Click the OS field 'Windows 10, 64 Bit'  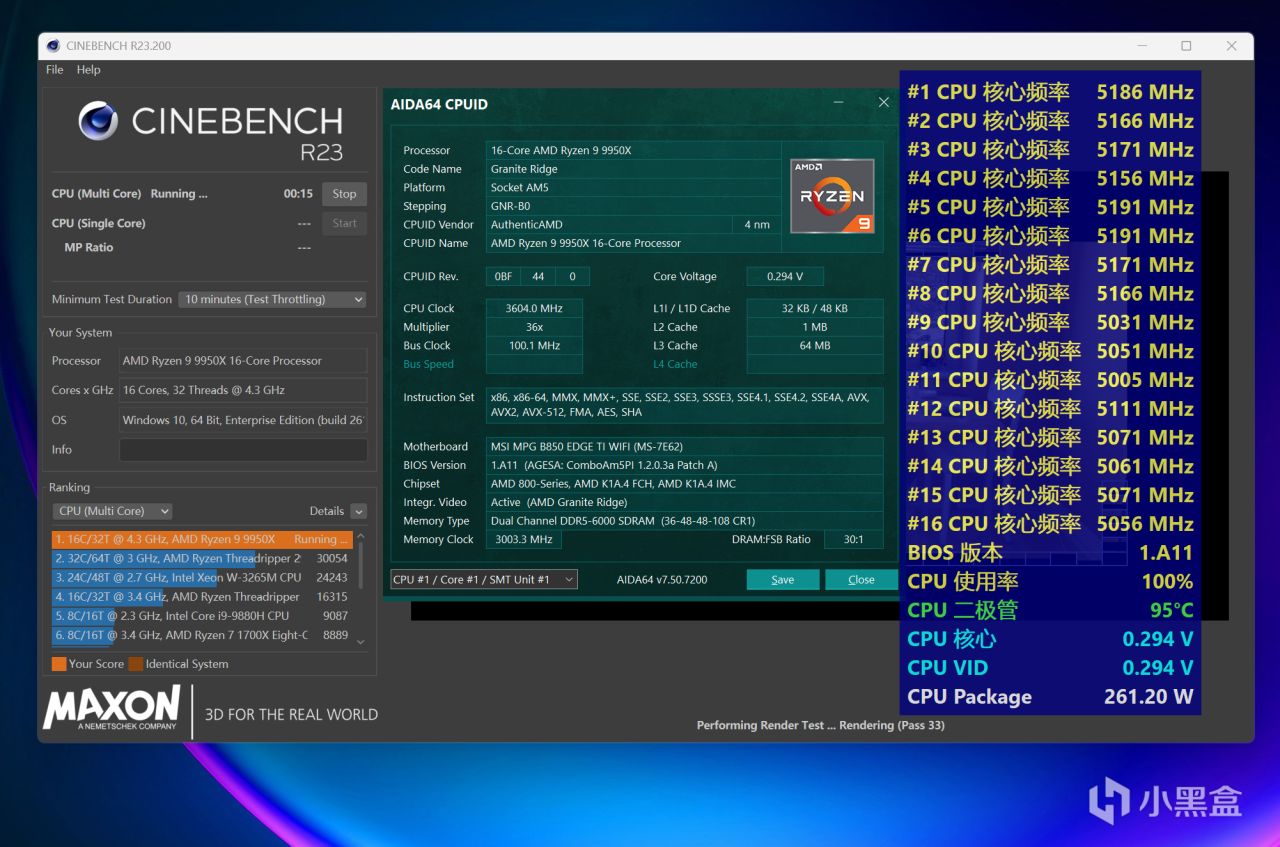click(x=243, y=420)
